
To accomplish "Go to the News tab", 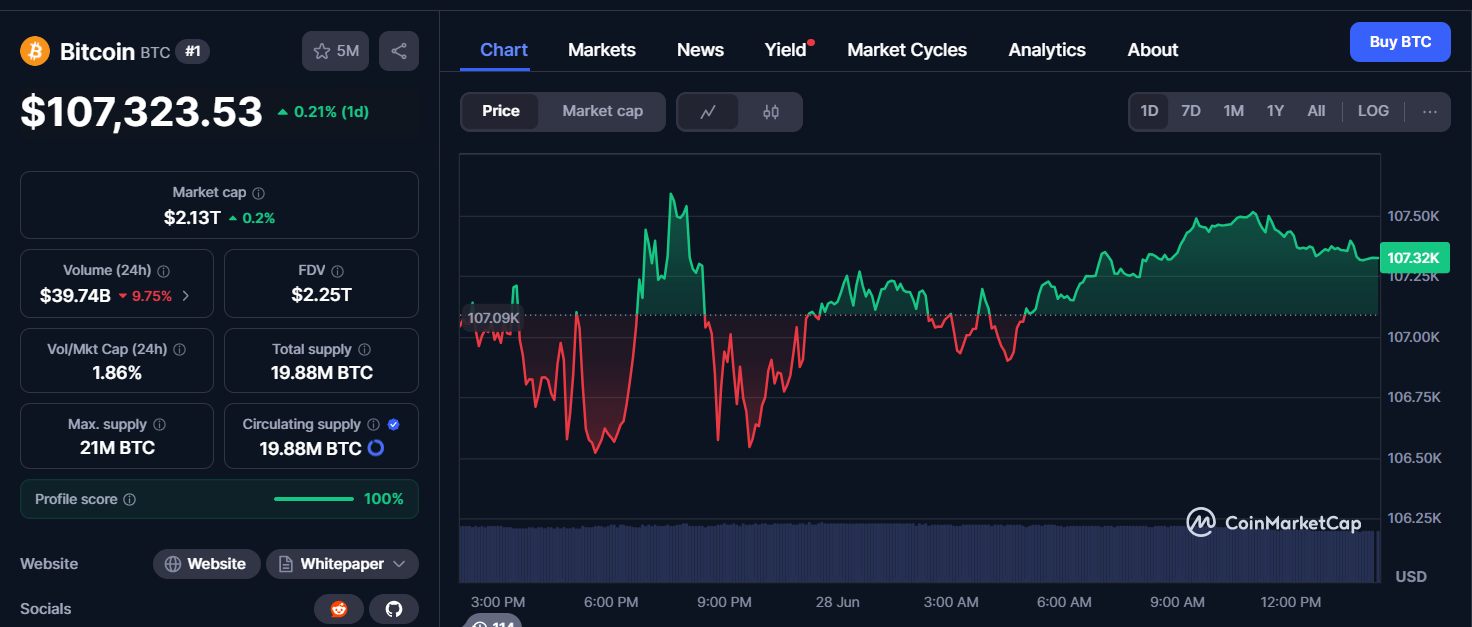I will [x=700, y=50].
